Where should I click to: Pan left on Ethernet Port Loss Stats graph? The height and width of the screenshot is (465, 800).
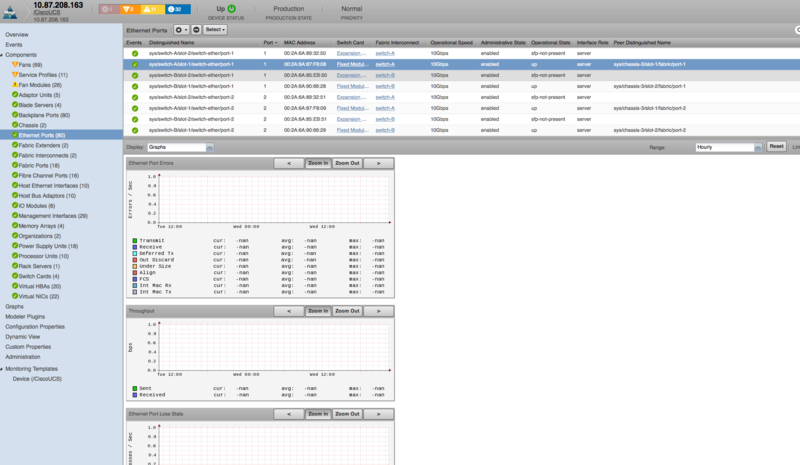(289, 414)
